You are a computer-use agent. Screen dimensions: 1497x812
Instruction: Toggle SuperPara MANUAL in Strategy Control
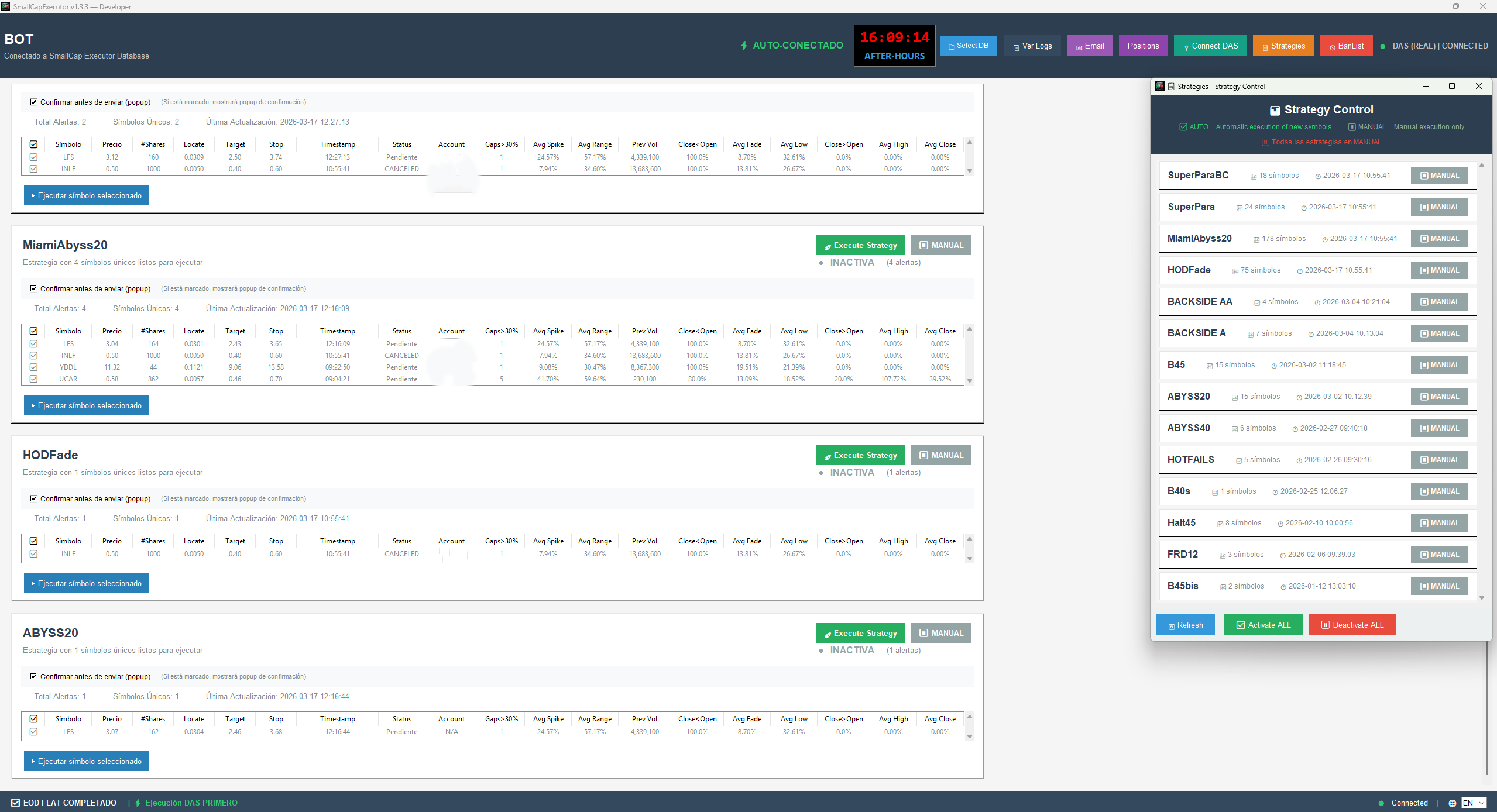1440,207
